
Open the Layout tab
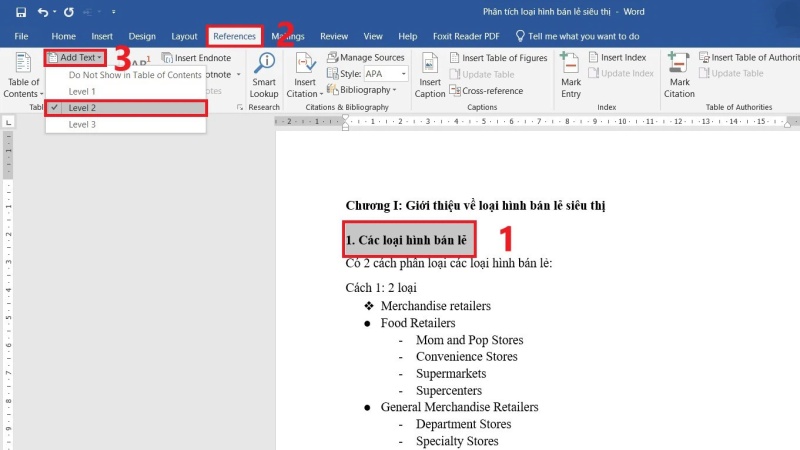(184, 36)
